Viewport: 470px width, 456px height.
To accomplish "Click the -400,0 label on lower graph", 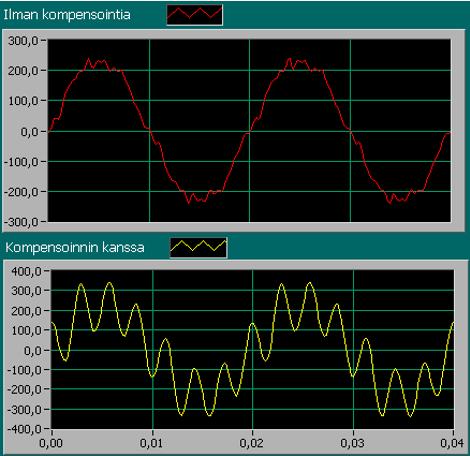I will (24, 429).
